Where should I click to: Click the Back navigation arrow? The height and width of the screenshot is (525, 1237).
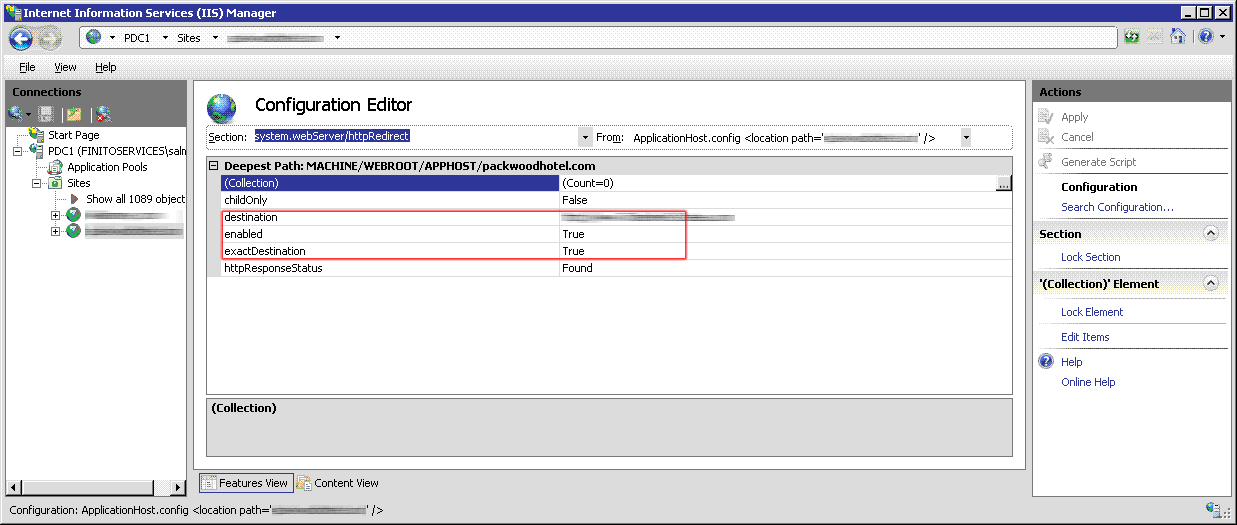click(22, 38)
